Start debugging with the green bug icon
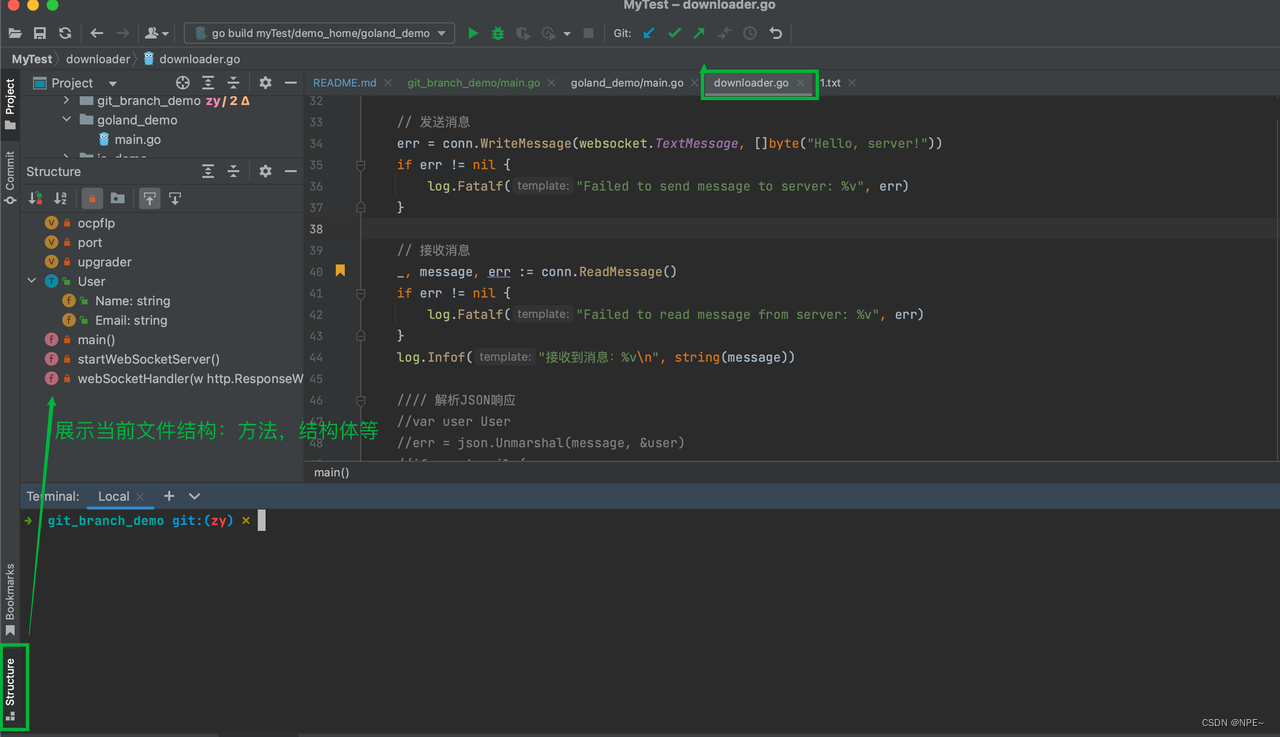The image size is (1280, 737). point(498,33)
